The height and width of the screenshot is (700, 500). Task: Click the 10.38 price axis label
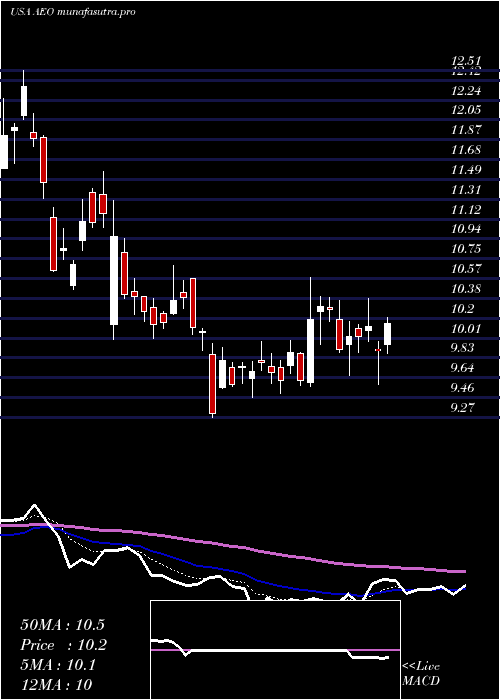(x=466, y=288)
